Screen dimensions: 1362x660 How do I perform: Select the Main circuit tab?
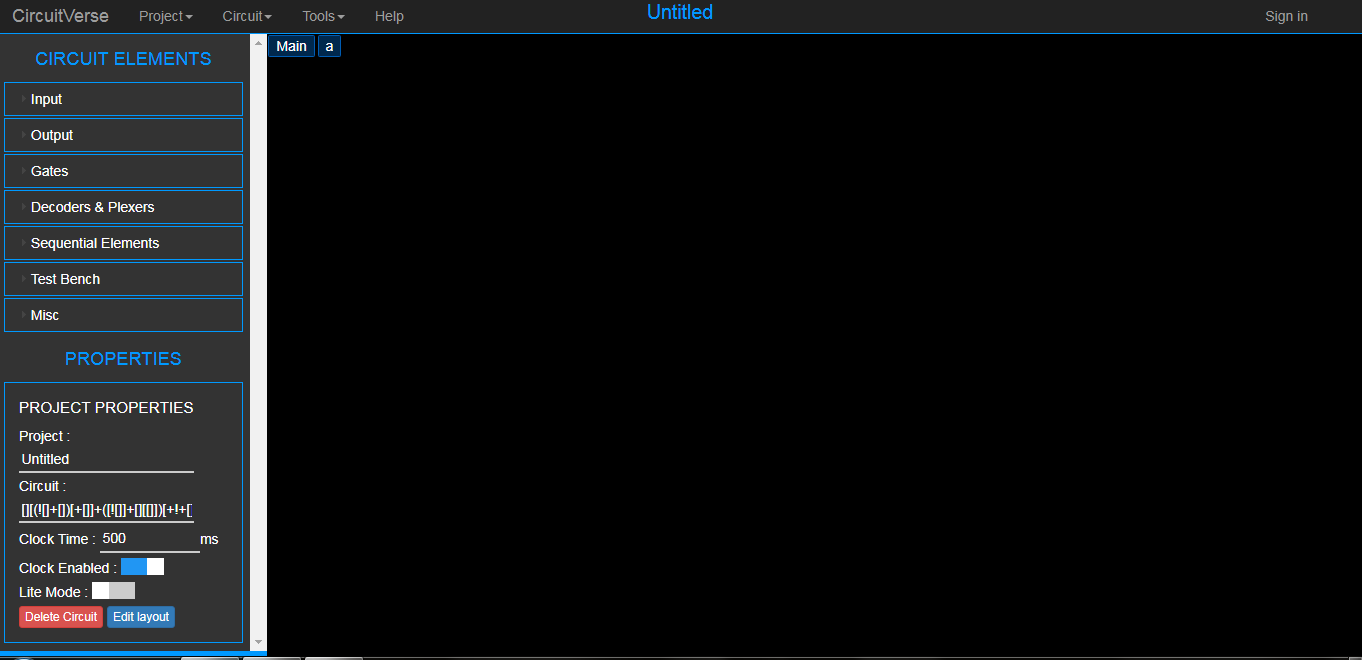click(x=291, y=46)
